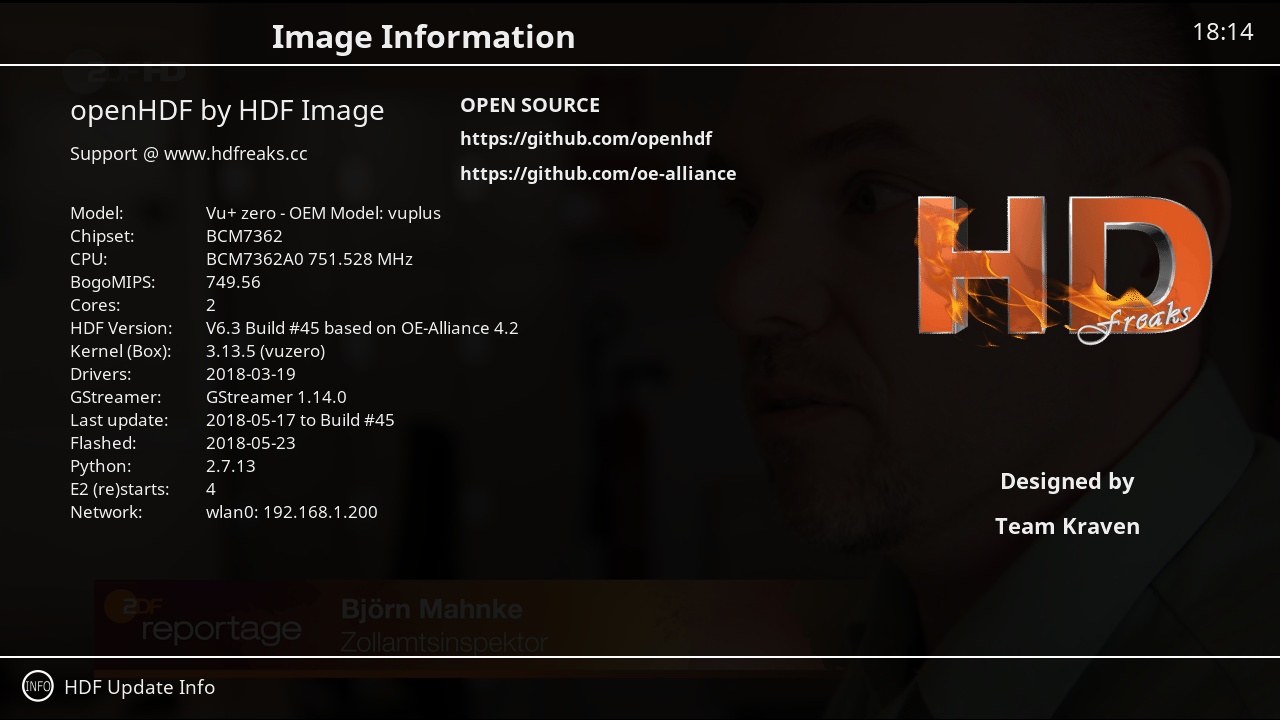
Task: Click the Chipset value BCM7362
Action: (244, 236)
